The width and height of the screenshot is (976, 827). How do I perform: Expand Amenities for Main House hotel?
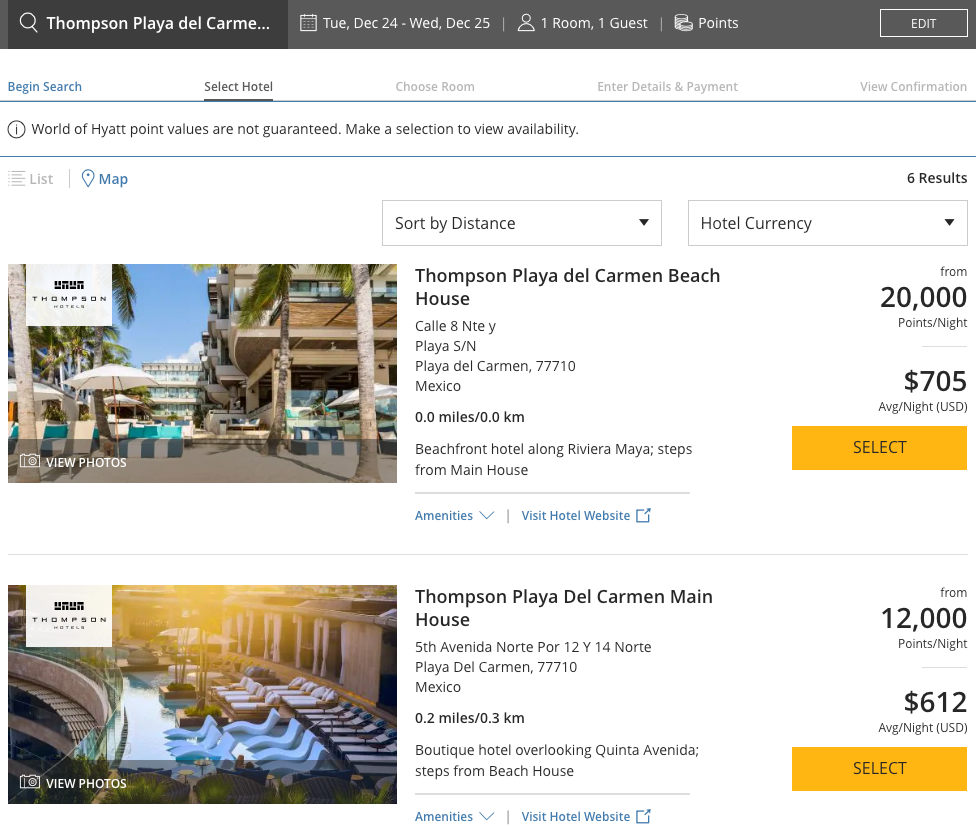(454, 817)
